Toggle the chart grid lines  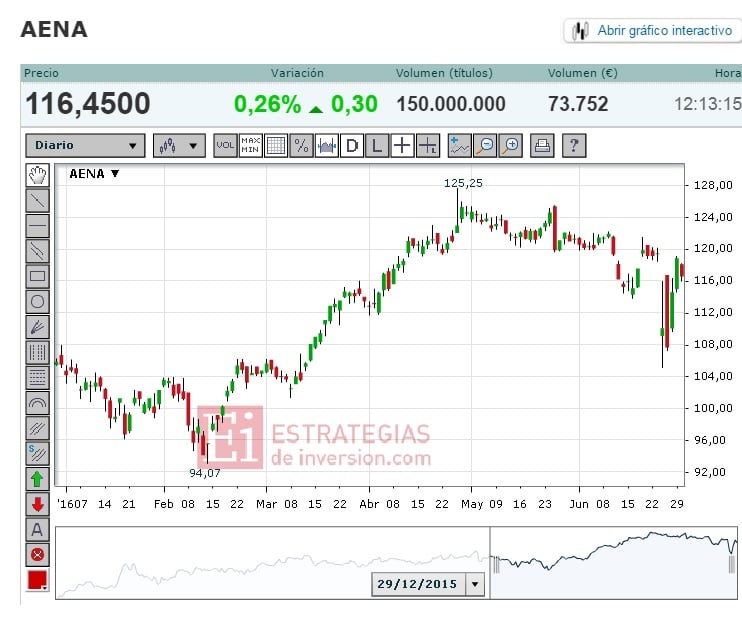click(276, 145)
